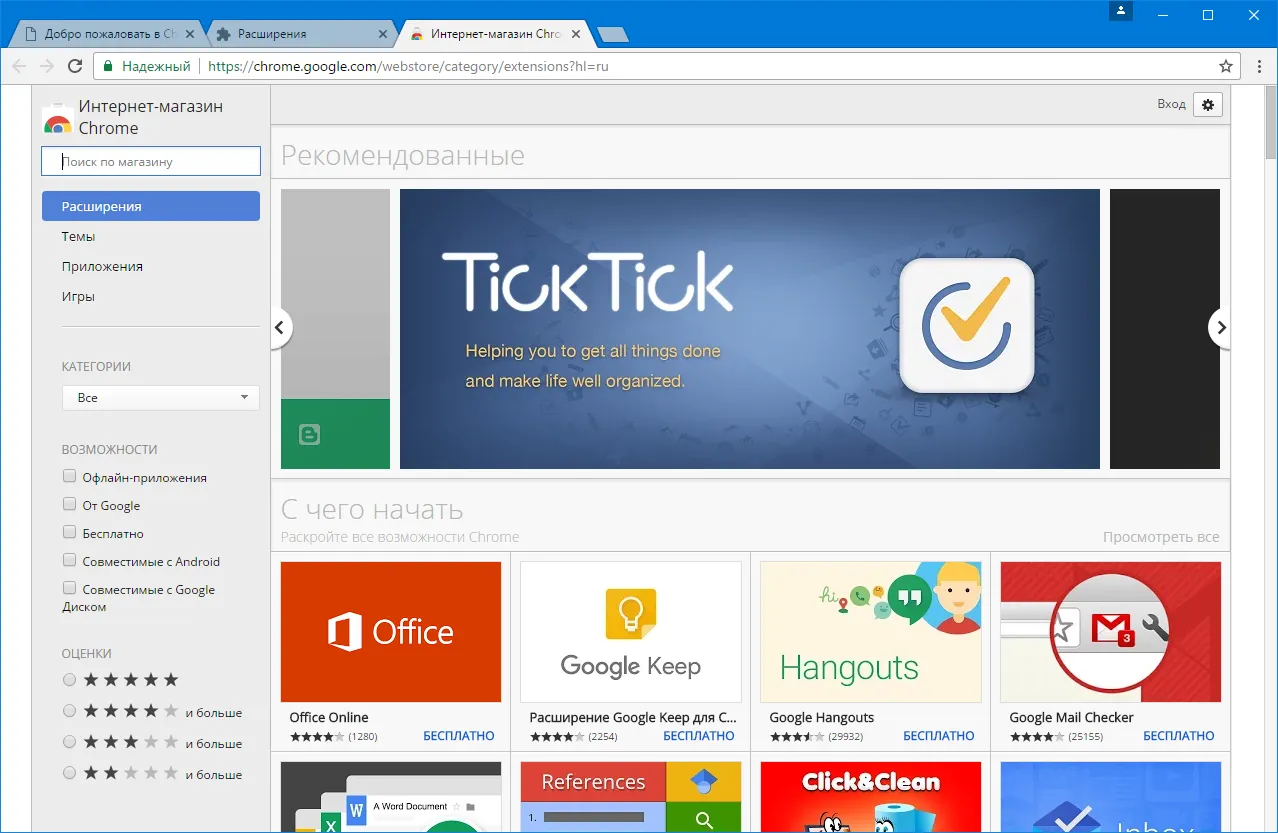The height and width of the screenshot is (833, 1278).
Task: Select four stars и больше rating
Action: 69,711
